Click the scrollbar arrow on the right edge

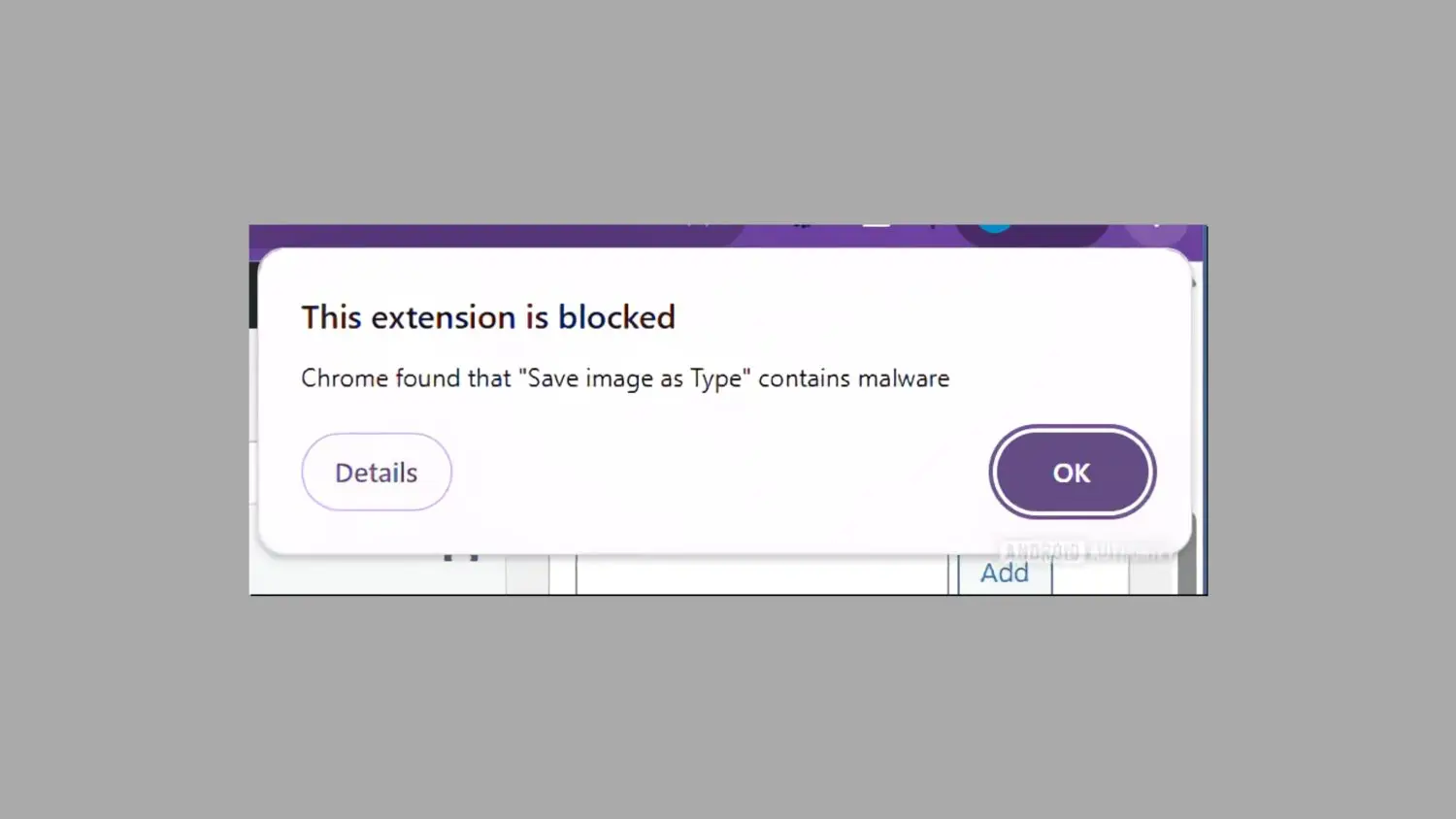[1196, 283]
